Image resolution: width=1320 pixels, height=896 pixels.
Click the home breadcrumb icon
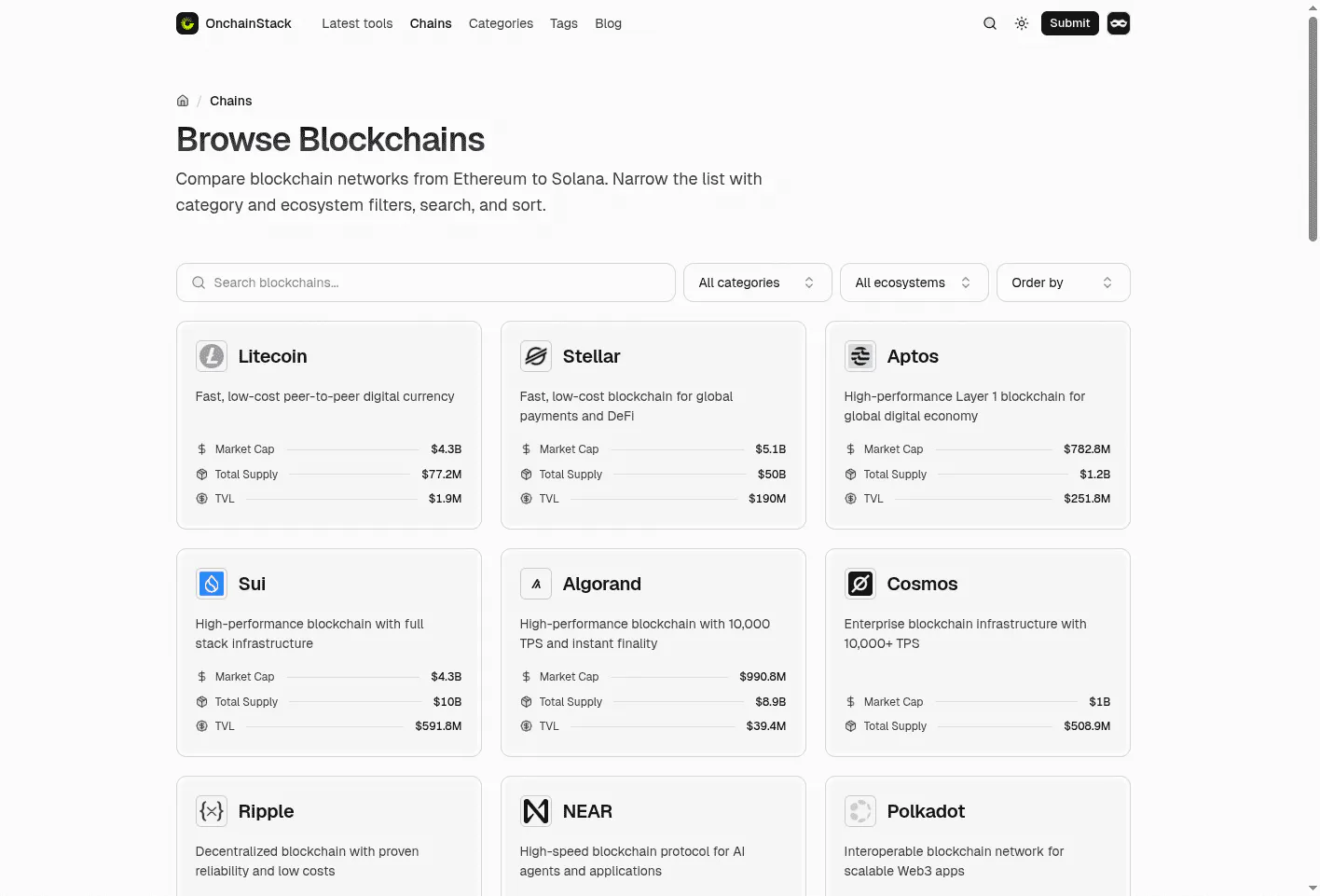(183, 101)
